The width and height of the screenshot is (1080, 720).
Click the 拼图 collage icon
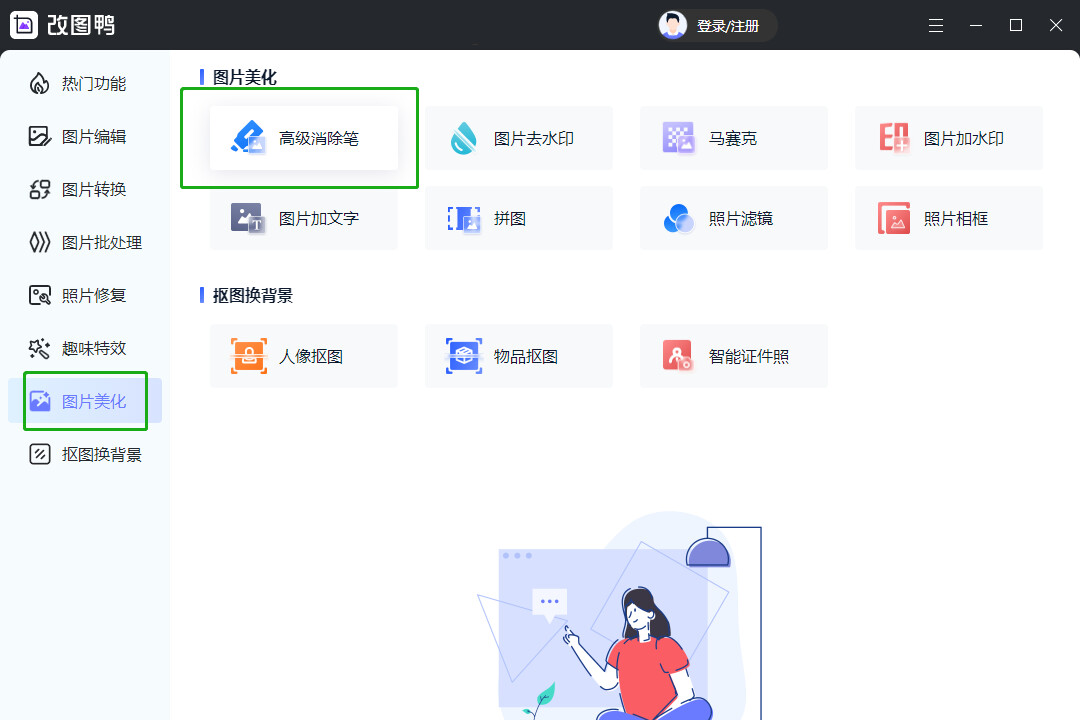point(464,218)
